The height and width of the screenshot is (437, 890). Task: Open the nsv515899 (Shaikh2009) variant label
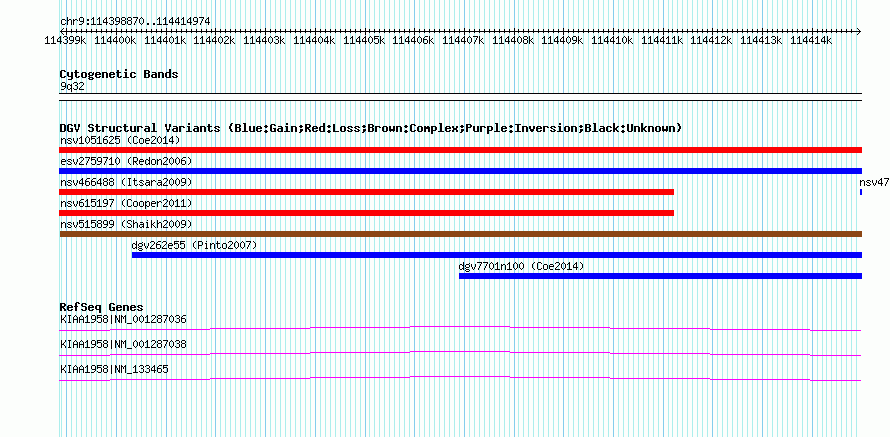tap(126, 224)
